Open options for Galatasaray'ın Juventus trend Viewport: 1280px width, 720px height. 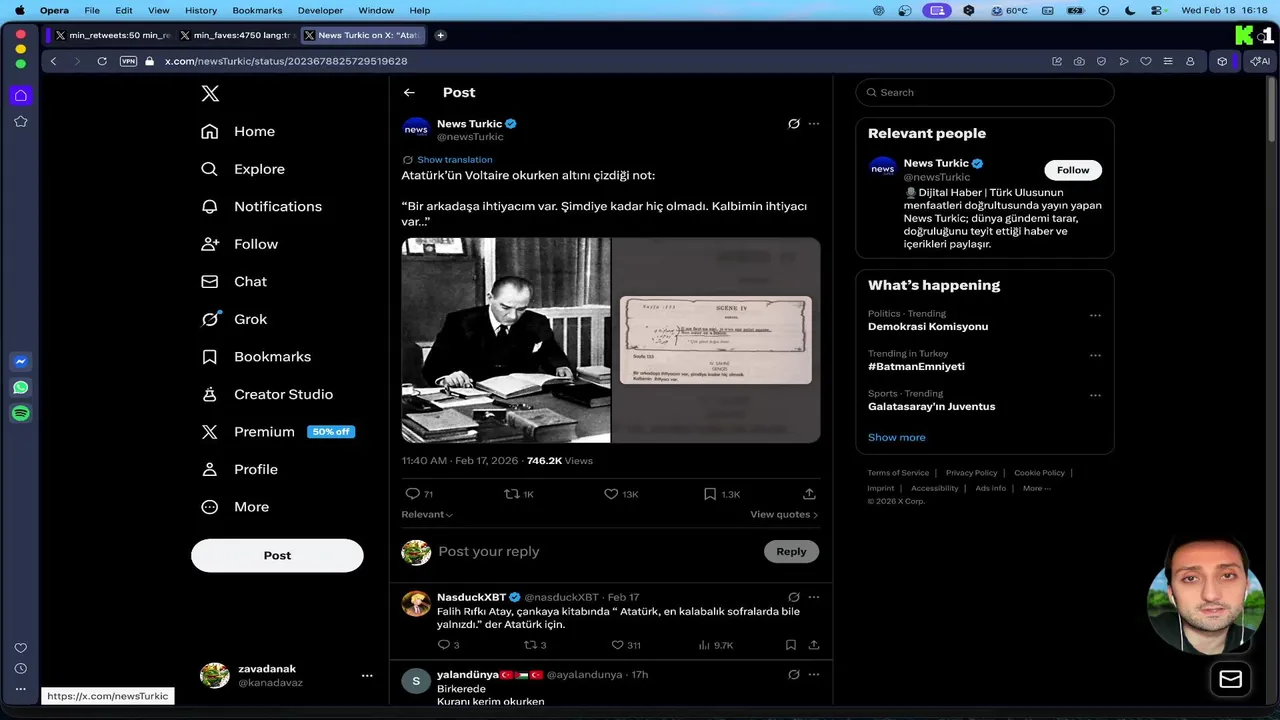1095,395
